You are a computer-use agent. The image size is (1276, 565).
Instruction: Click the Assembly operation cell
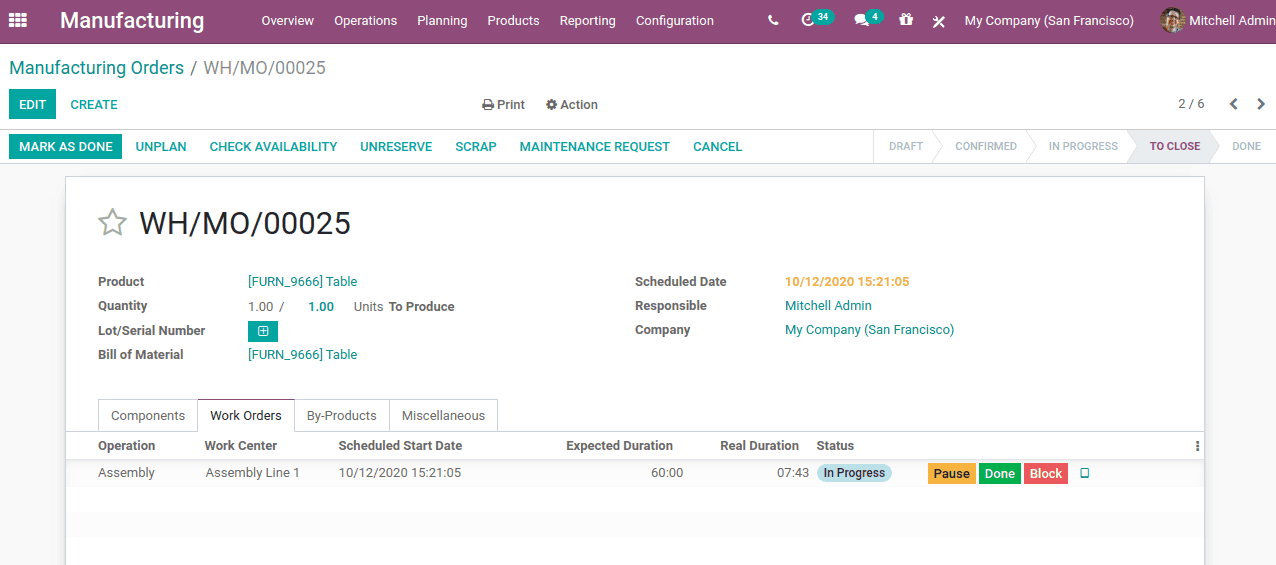tap(126, 473)
